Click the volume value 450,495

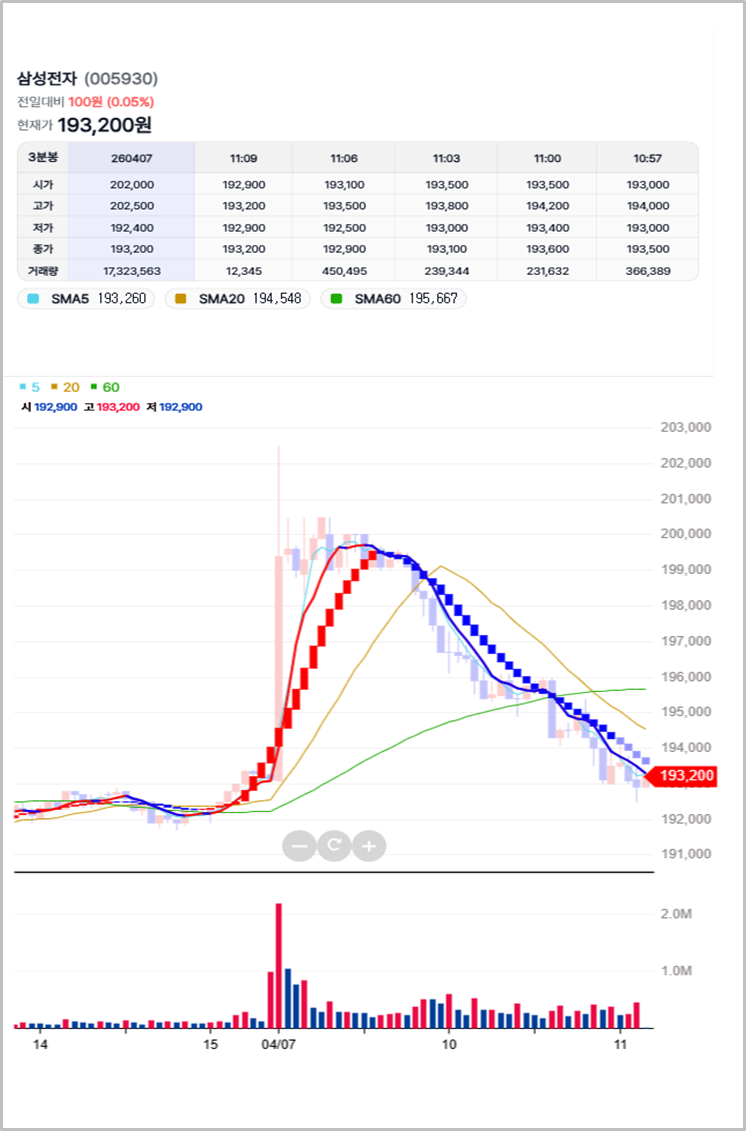pos(344,271)
